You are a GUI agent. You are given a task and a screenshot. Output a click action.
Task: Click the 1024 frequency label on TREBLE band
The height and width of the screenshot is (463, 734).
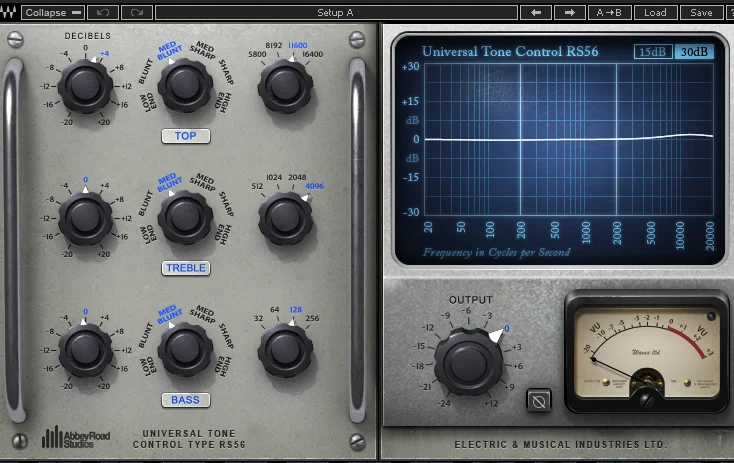[x=274, y=177]
